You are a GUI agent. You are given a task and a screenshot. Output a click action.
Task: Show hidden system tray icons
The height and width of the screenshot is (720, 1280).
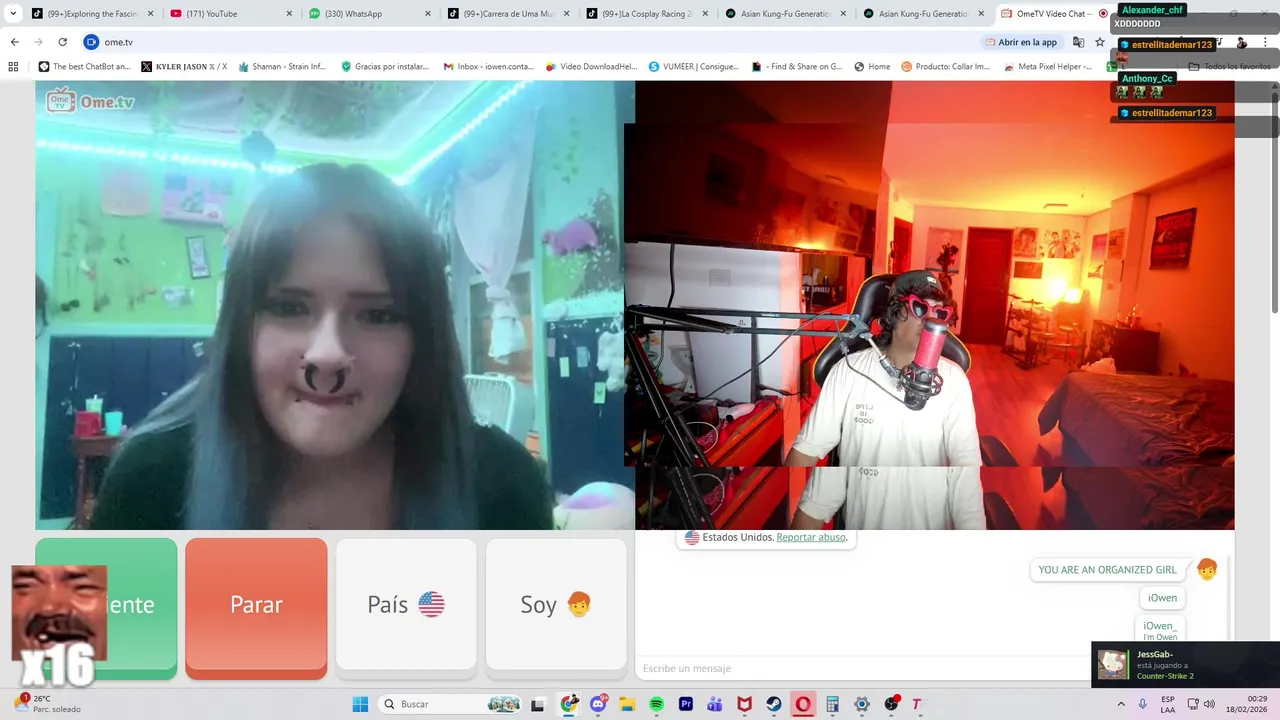click(1120, 704)
